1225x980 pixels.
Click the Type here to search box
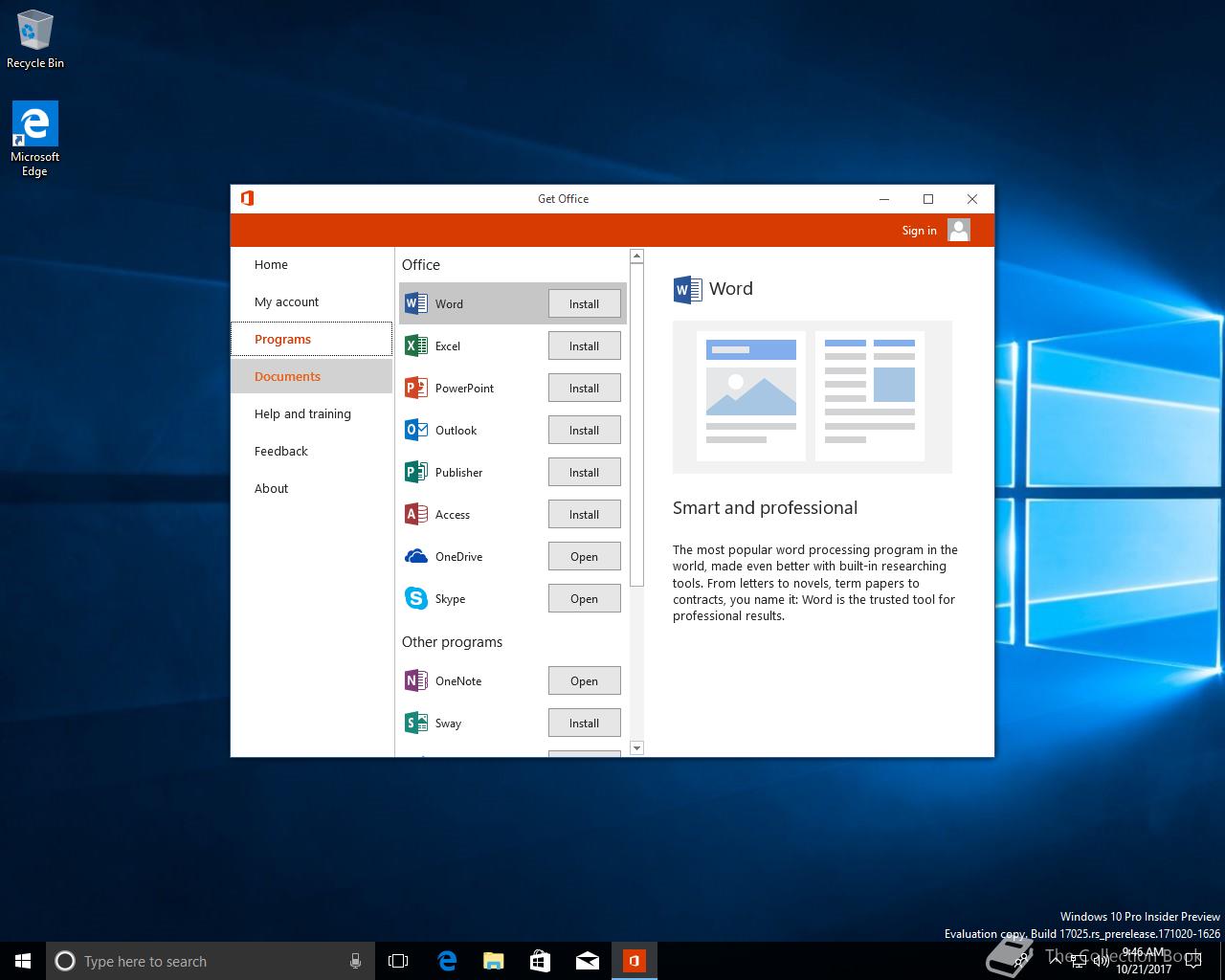point(210,961)
